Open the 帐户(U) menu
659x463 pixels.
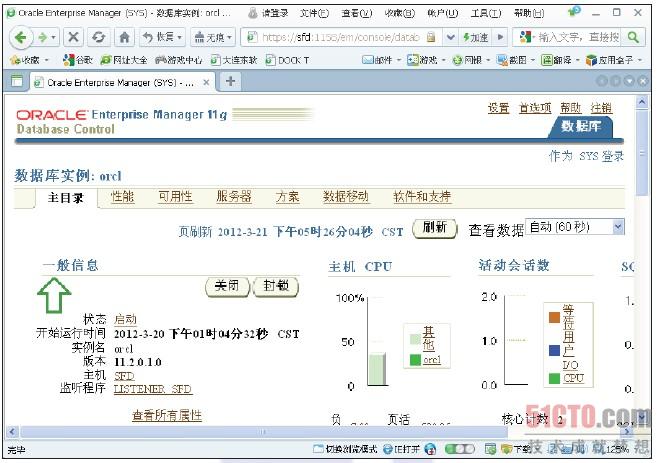pos(443,13)
